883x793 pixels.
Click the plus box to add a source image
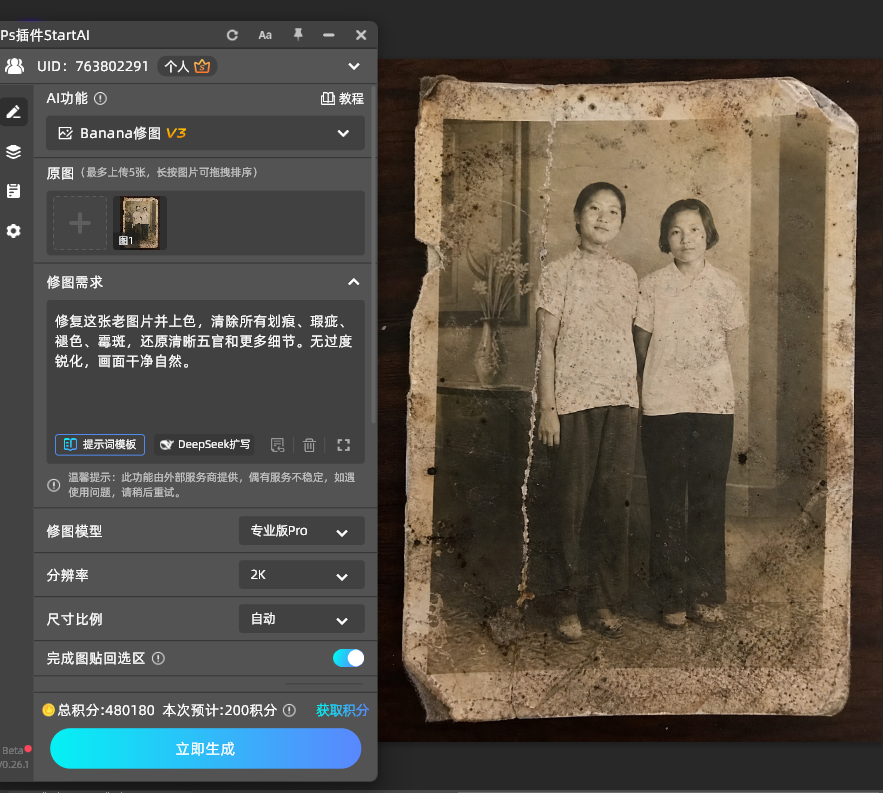tap(80, 223)
